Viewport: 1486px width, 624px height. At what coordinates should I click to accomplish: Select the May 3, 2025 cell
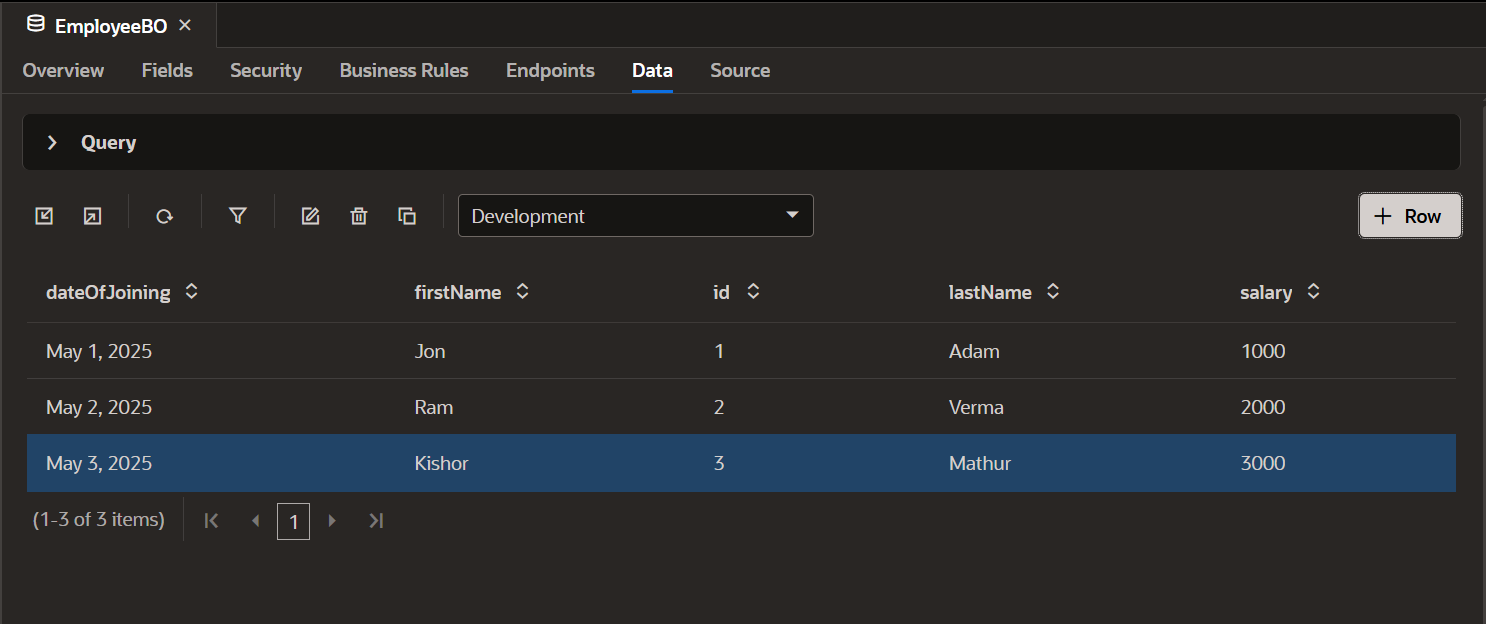tap(99, 463)
